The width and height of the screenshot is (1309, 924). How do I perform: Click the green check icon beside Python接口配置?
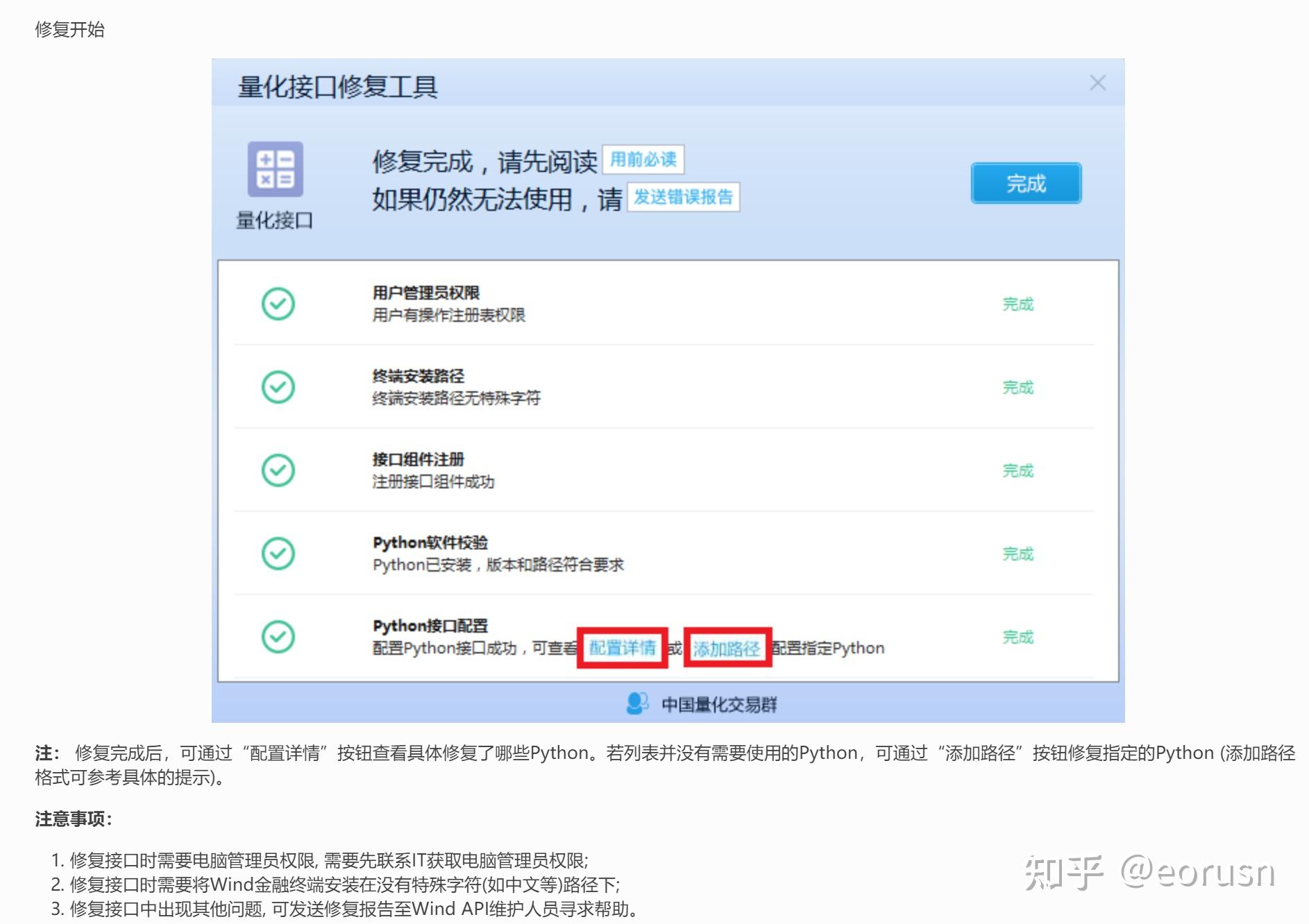click(x=278, y=636)
